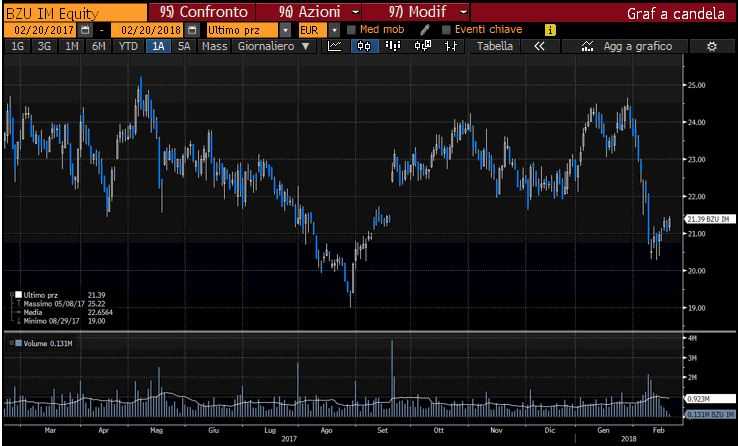Select the 1G range tab

[x=17, y=46]
